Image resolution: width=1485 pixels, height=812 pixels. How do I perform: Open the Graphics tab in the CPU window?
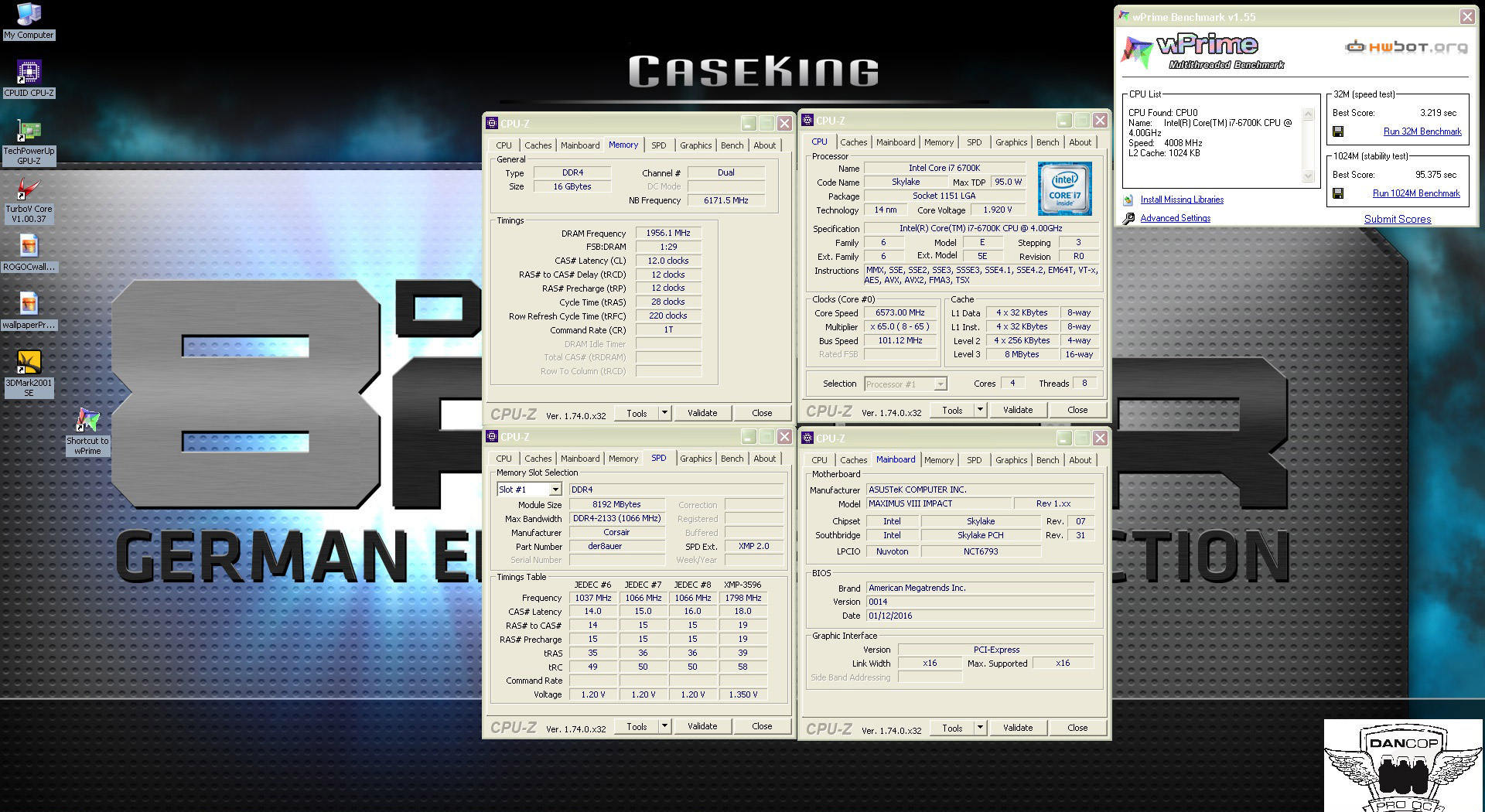coord(1011,142)
